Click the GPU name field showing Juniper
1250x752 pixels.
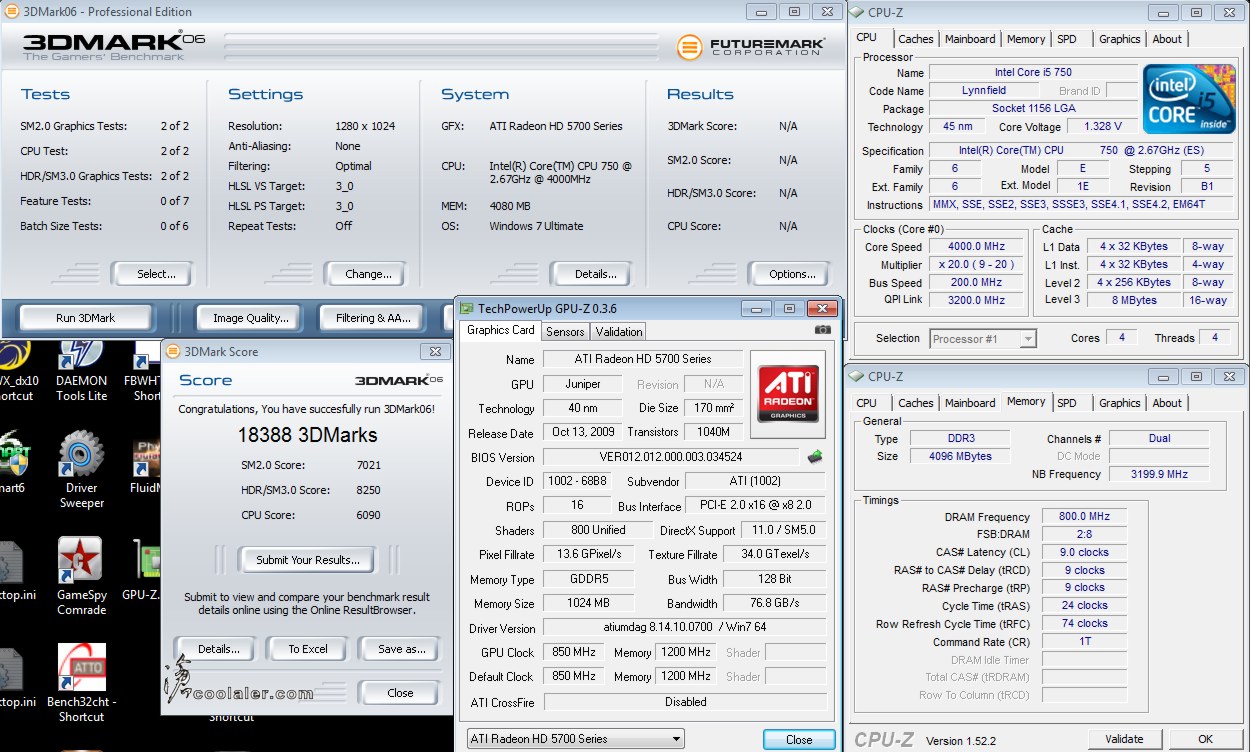pyautogui.click(x=584, y=384)
